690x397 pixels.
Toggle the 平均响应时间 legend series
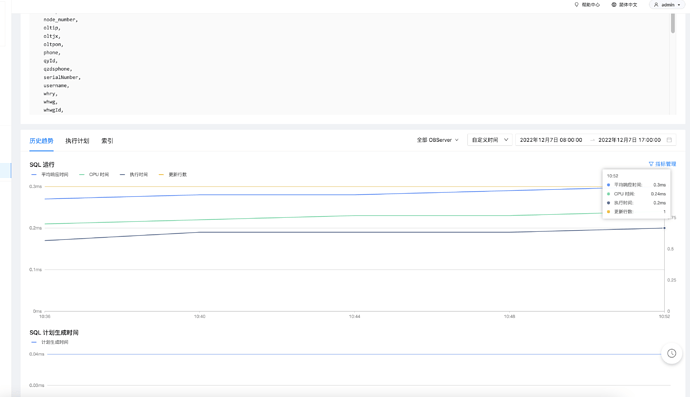[50, 175]
